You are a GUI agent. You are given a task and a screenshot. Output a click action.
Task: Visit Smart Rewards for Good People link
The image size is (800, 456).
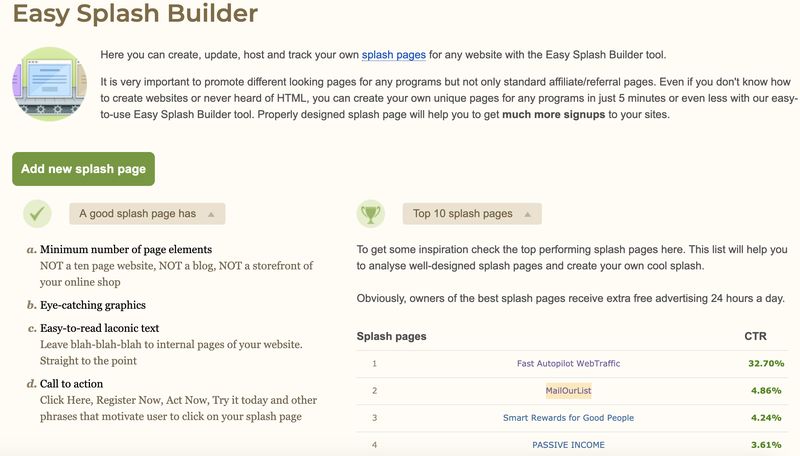point(568,417)
